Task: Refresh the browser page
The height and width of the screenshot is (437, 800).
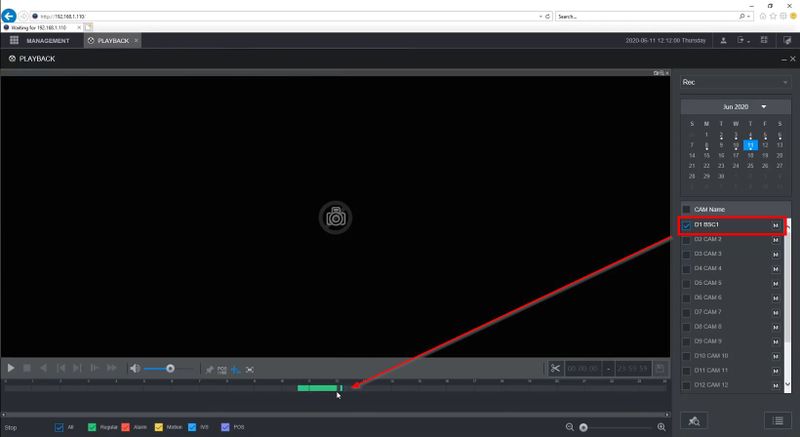Action: pyautogui.click(x=547, y=16)
